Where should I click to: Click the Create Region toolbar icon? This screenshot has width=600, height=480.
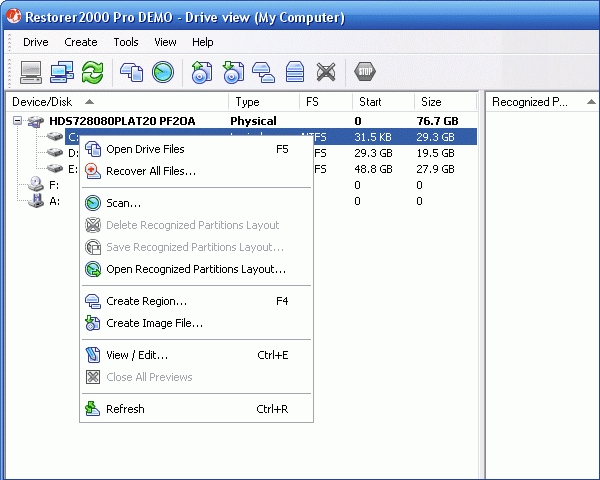(264, 72)
